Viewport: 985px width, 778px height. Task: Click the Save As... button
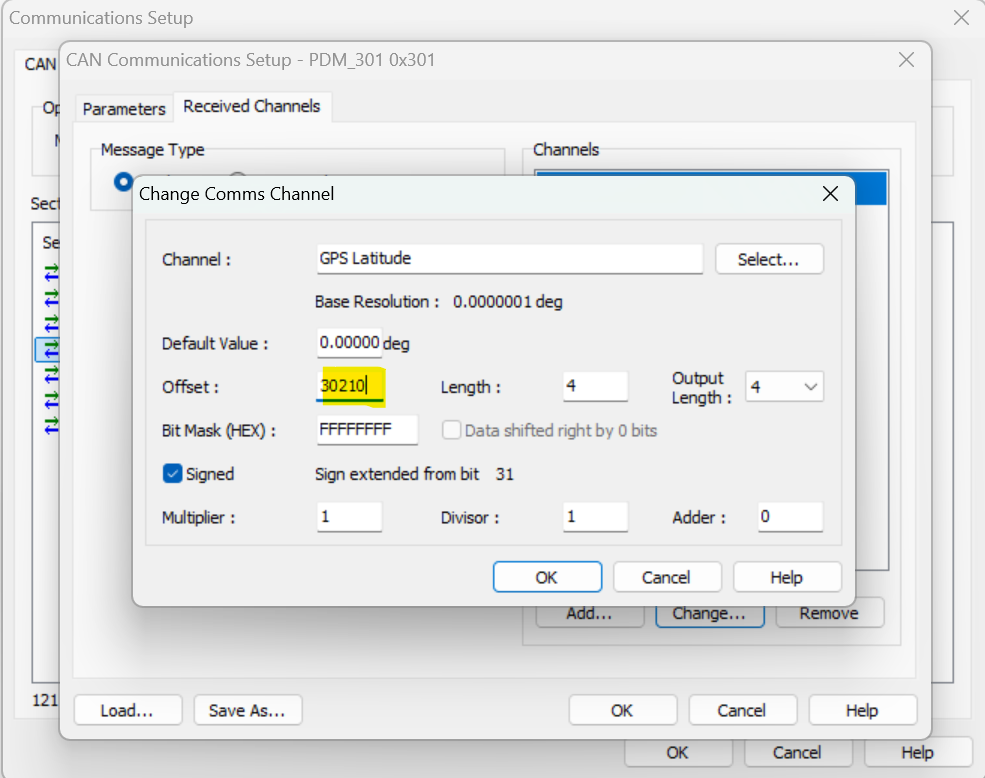[x=247, y=711]
